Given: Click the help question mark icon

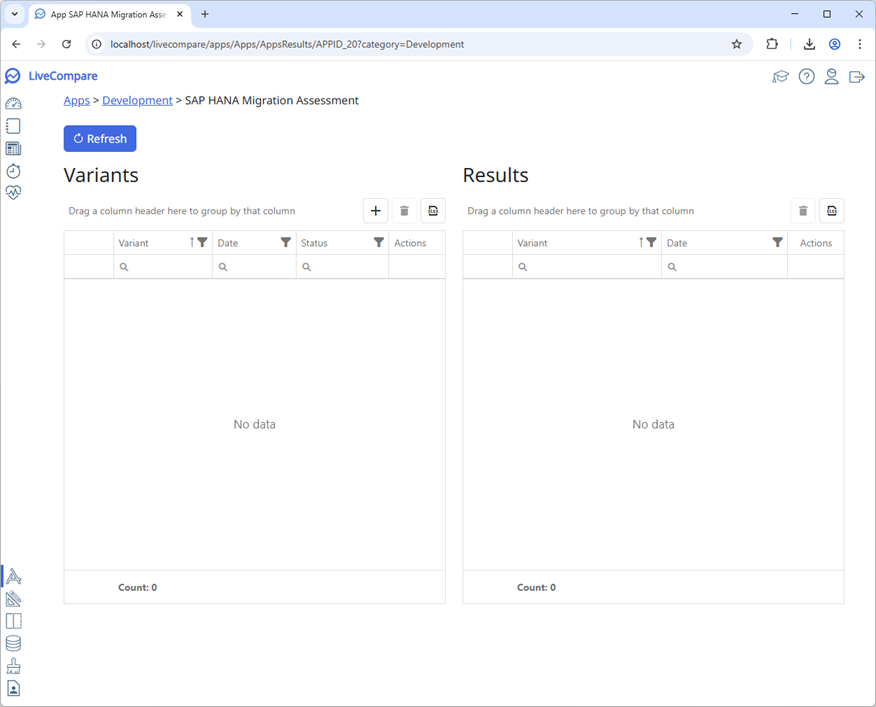Looking at the screenshot, I should click(806, 77).
